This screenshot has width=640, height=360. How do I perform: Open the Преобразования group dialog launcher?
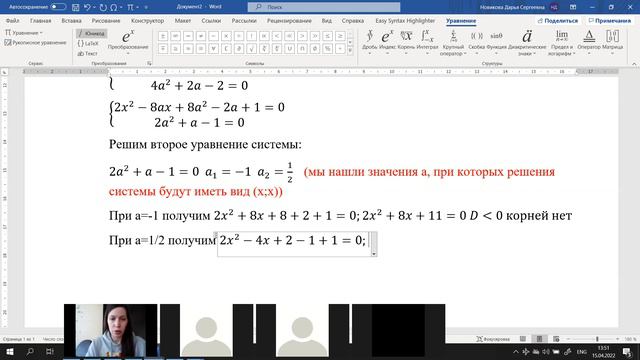pyautogui.click(x=149, y=63)
